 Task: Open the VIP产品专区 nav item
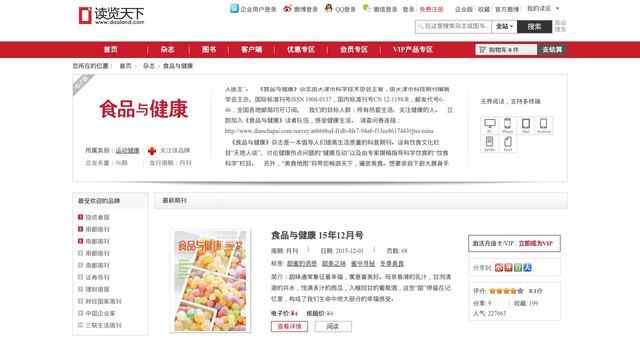(x=413, y=50)
